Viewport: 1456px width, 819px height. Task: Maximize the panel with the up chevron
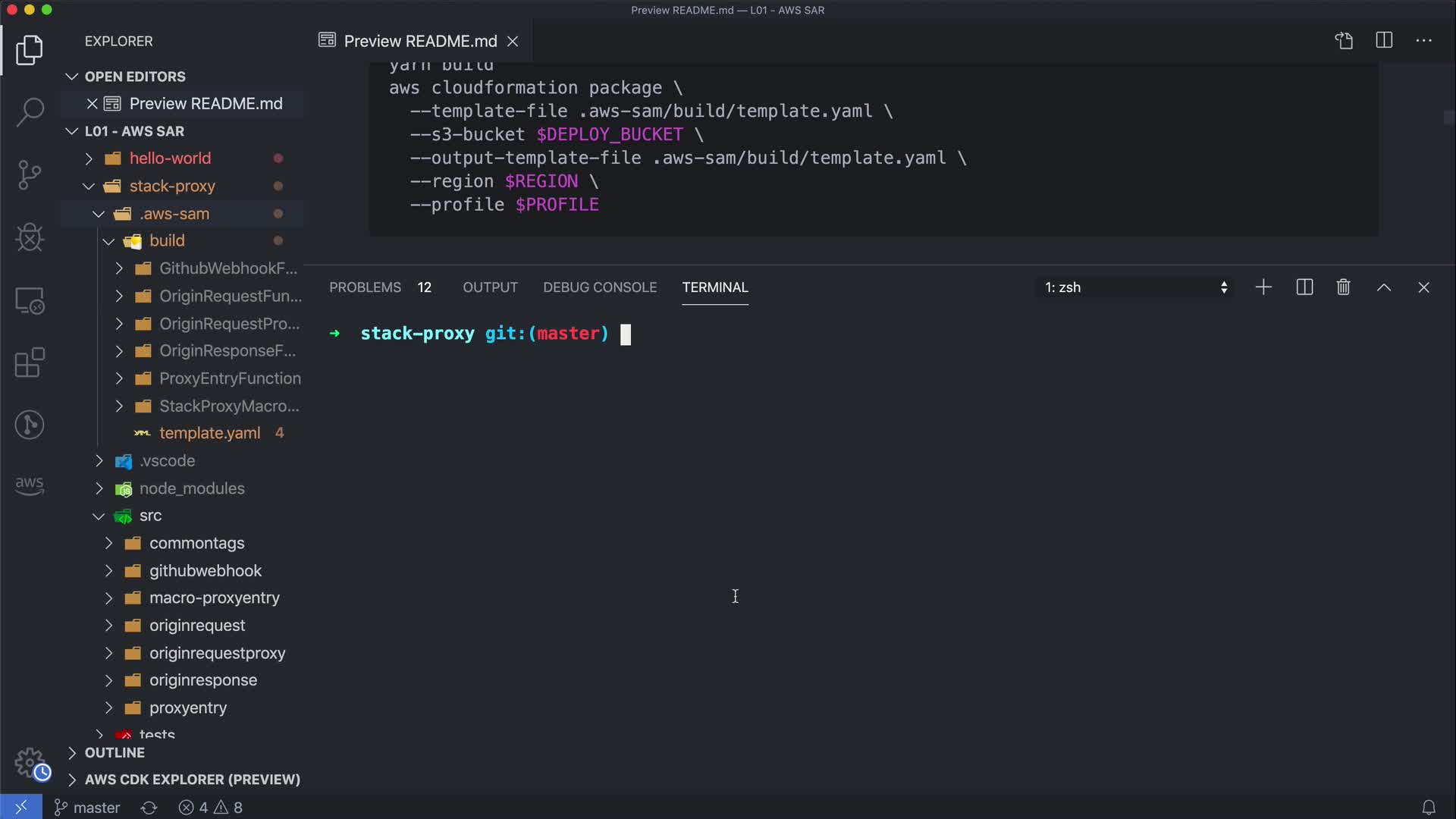(1384, 287)
